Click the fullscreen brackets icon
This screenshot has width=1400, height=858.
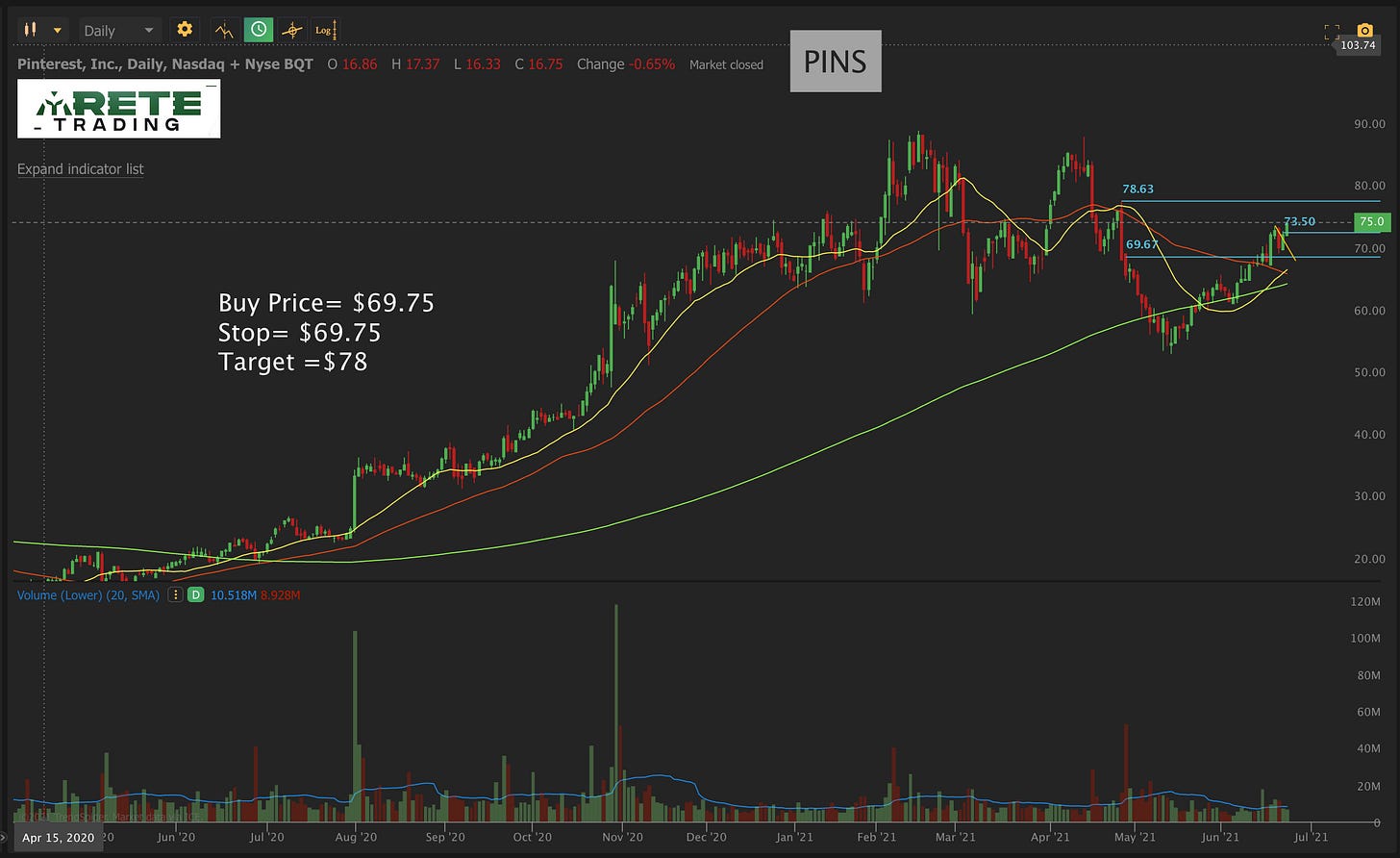[1332, 32]
